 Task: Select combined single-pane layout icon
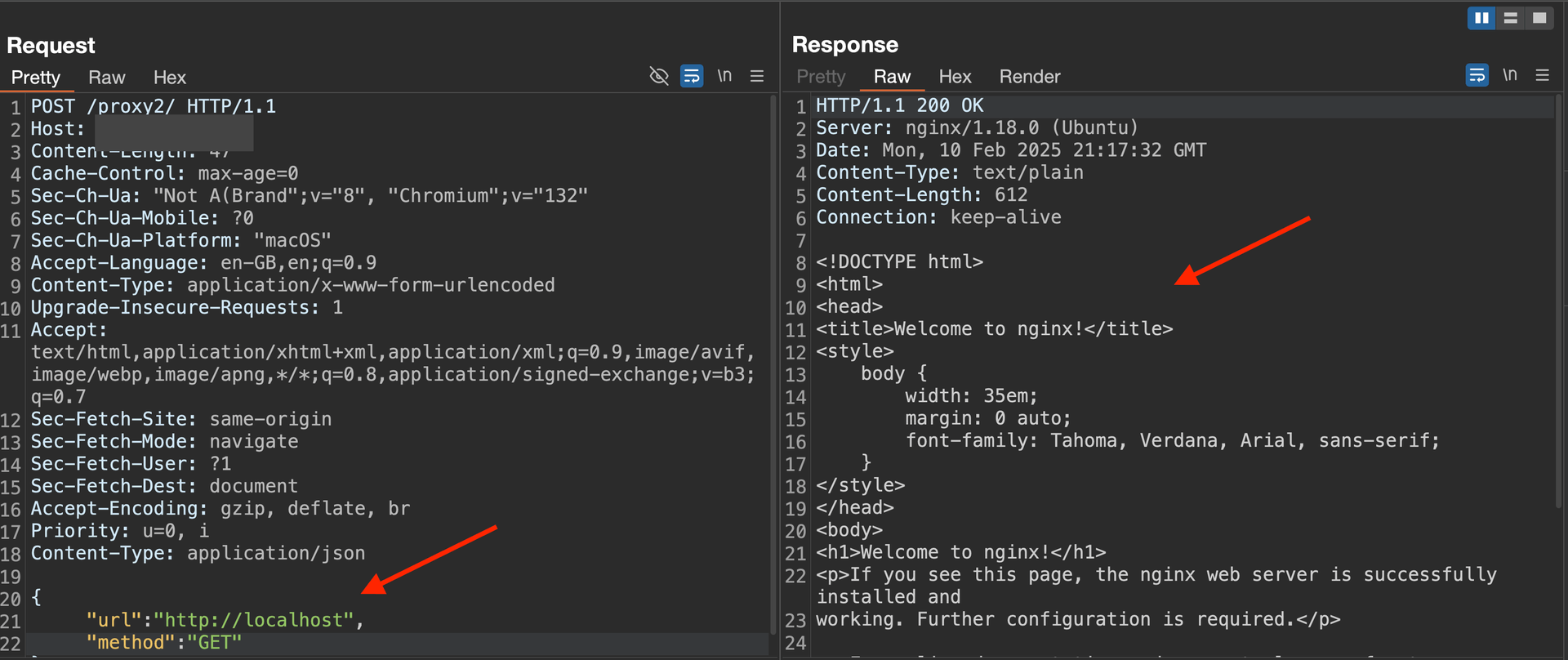point(1539,18)
